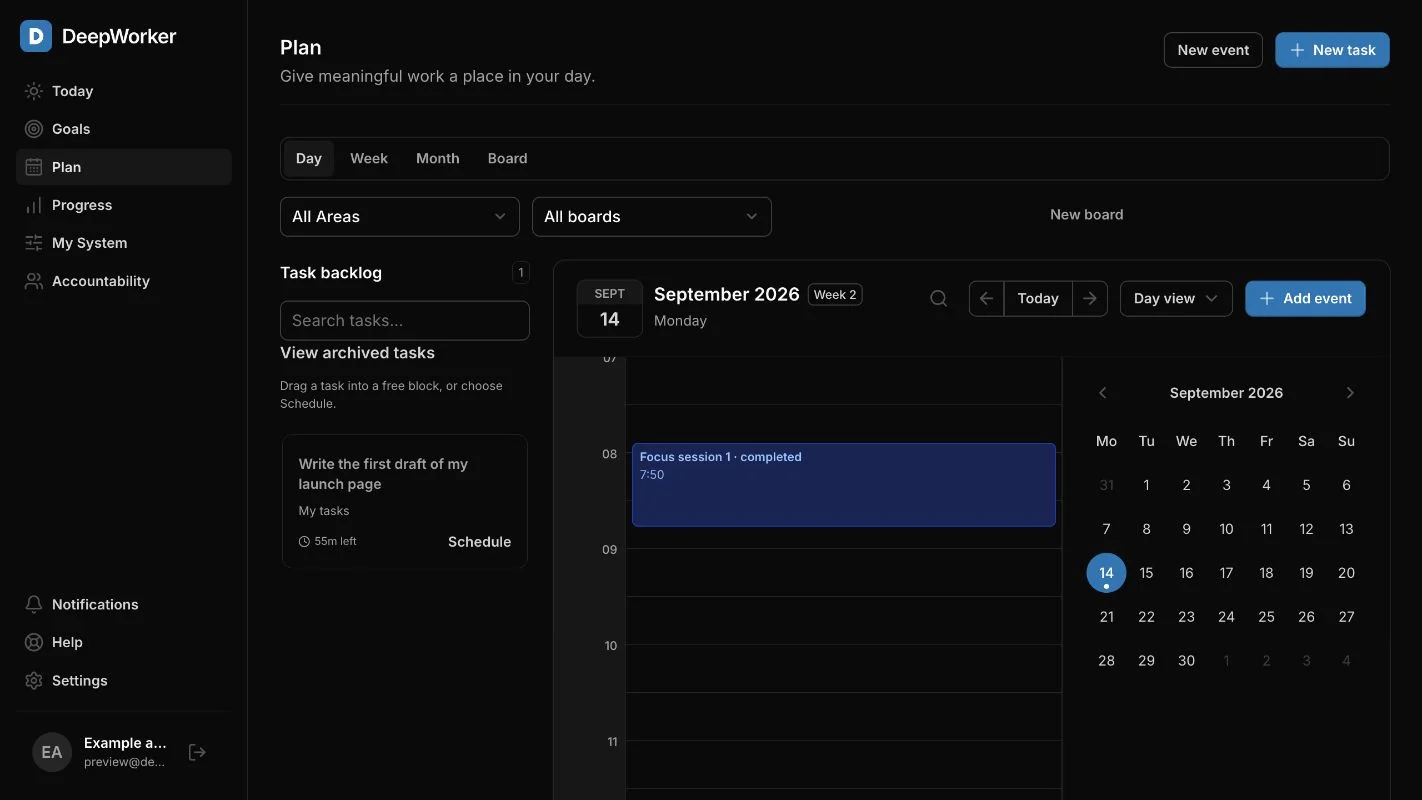Click the Accountability people icon
This screenshot has width=1422, height=800.
34,281
